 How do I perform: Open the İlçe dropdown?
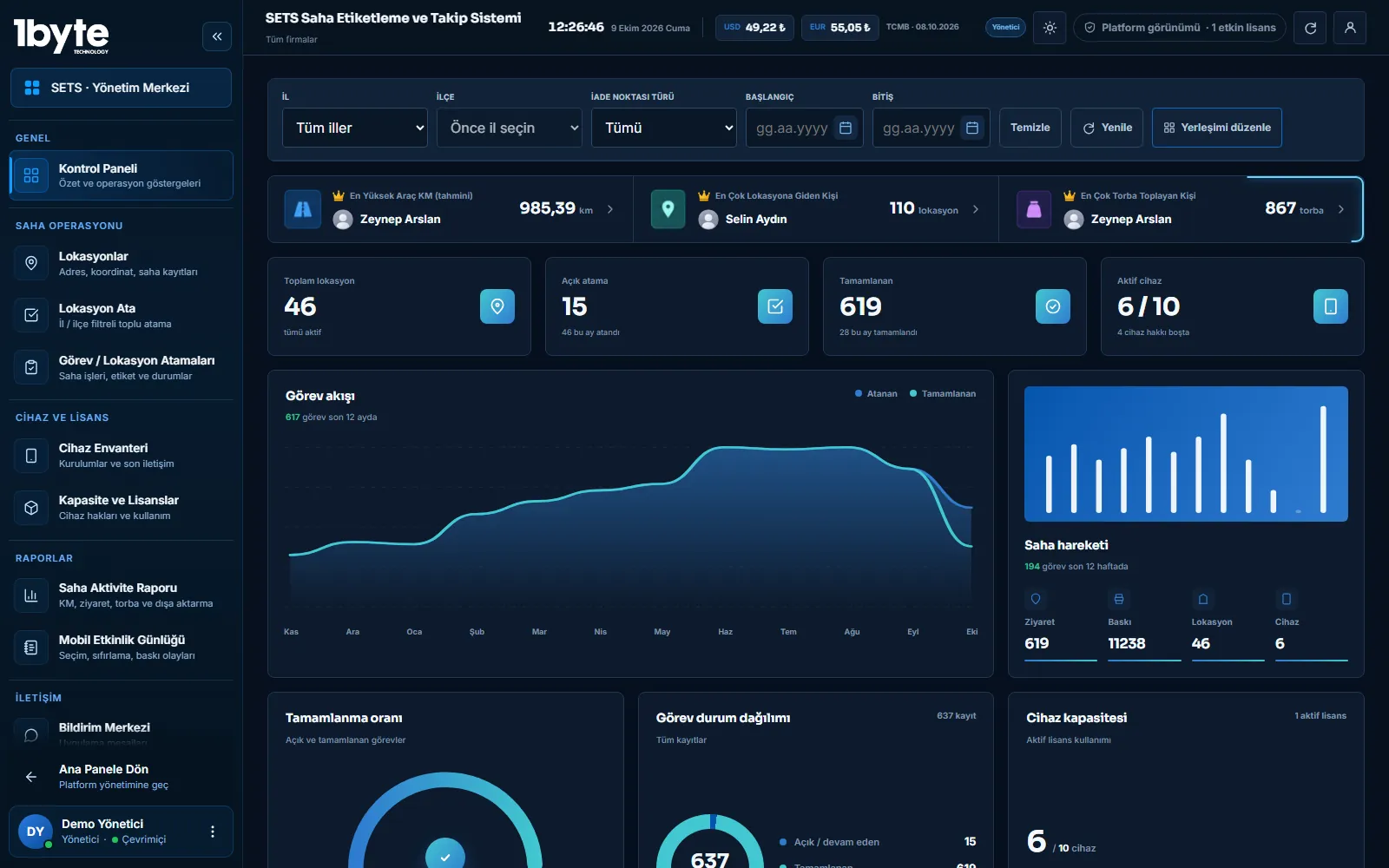pos(510,128)
